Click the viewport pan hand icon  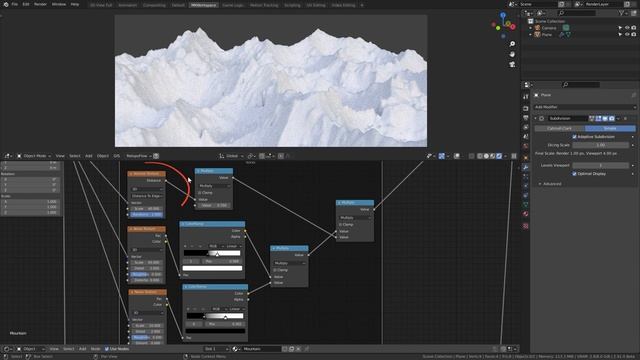[x=512, y=54]
